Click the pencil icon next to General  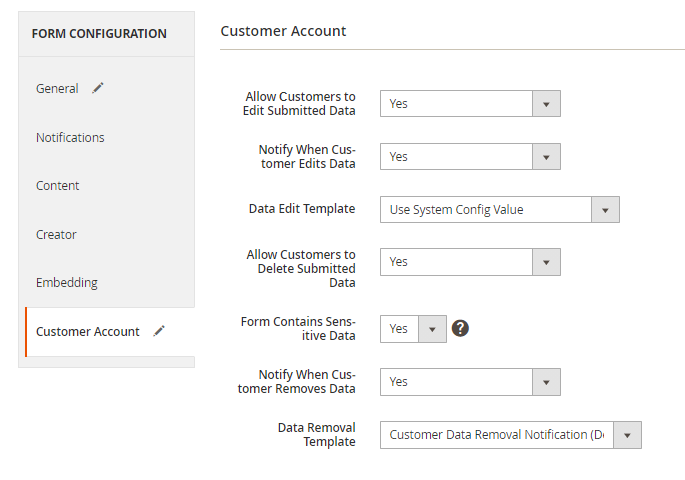pos(97,88)
